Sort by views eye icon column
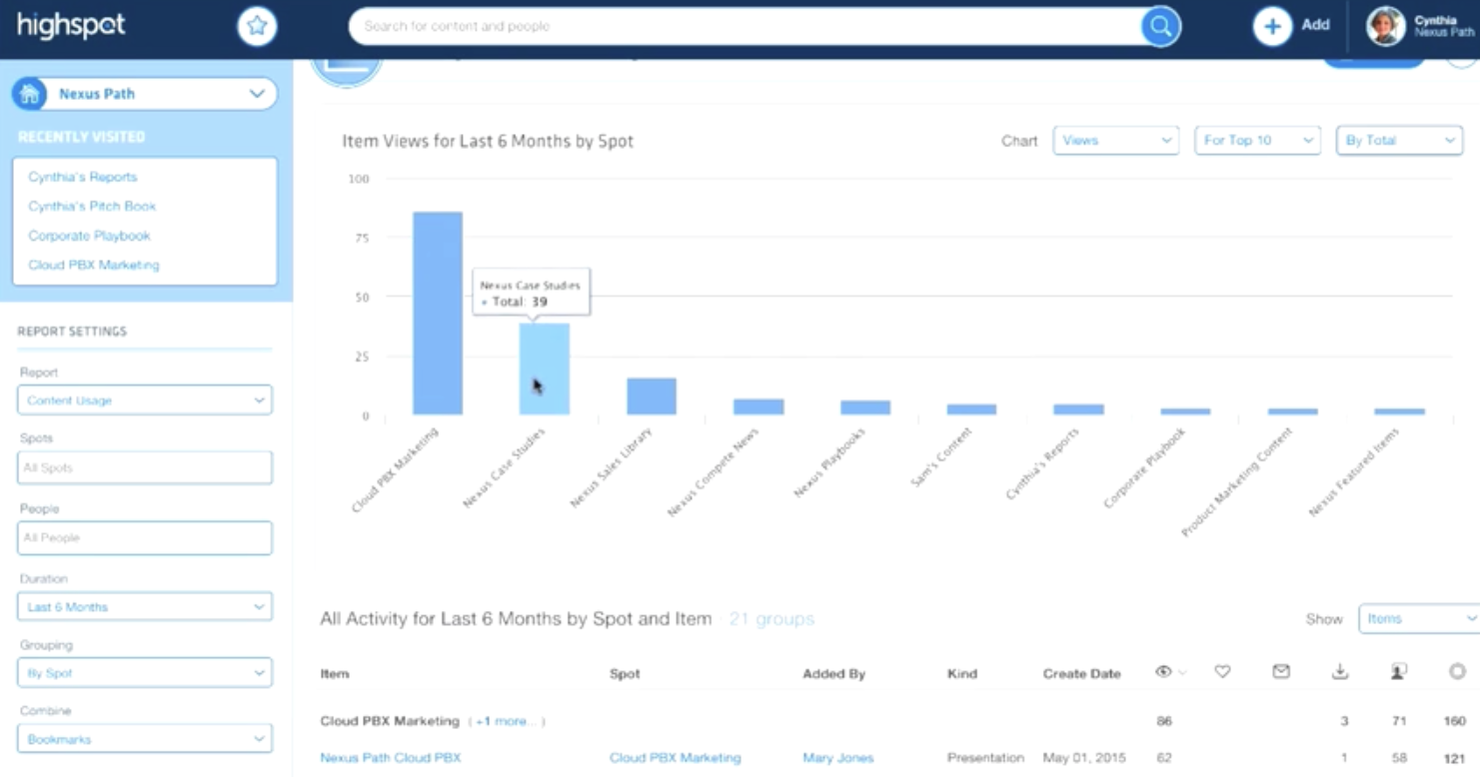The width and height of the screenshot is (1480, 777). 1163,673
